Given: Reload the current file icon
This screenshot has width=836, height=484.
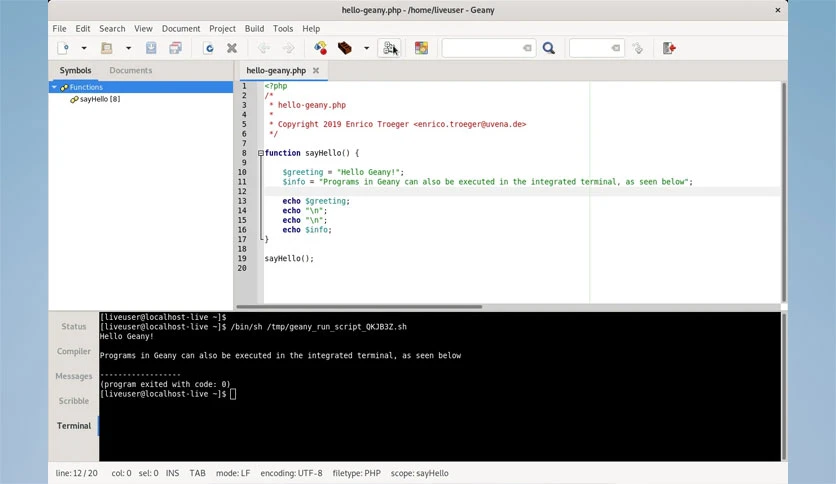Looking at the screenshot, I should click(x=209, y=49).
